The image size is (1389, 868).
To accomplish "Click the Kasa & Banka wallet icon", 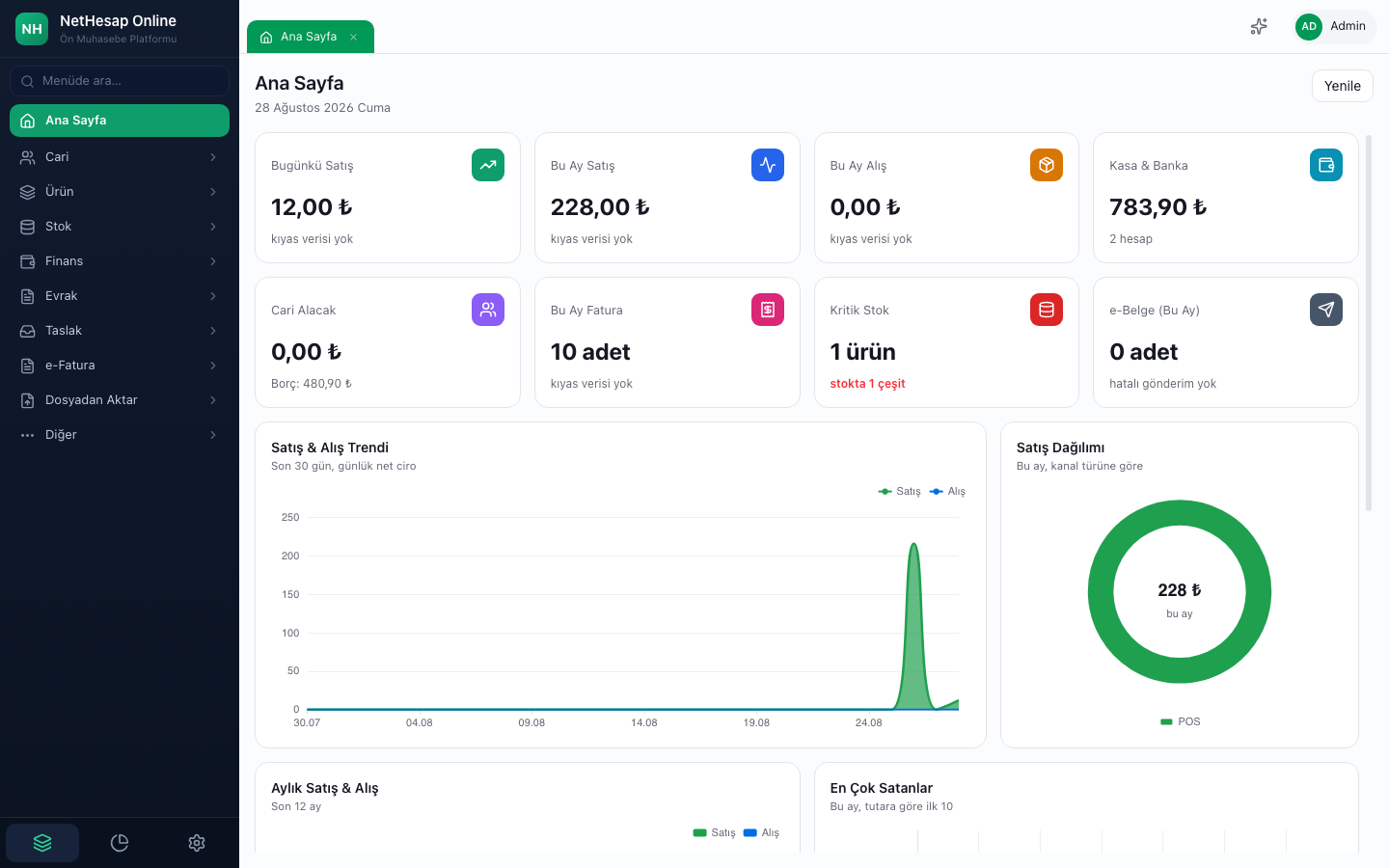I will (x=1326, y=165).
